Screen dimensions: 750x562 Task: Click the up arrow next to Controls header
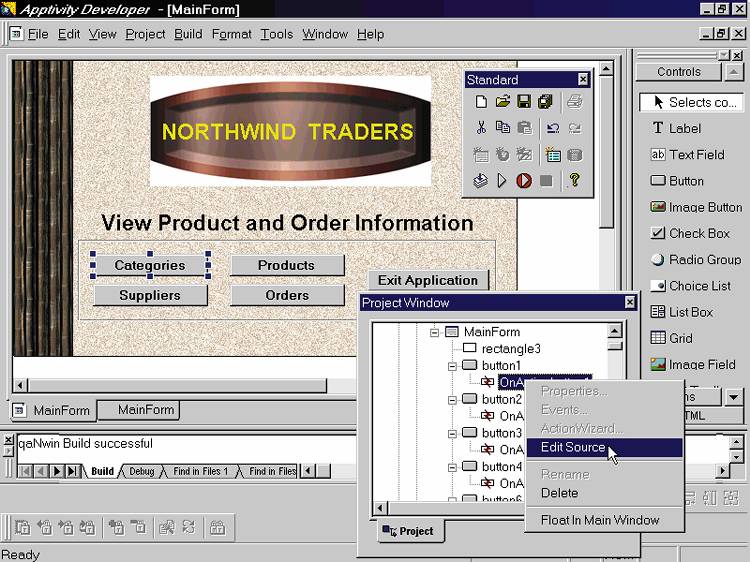click(734, 72)
